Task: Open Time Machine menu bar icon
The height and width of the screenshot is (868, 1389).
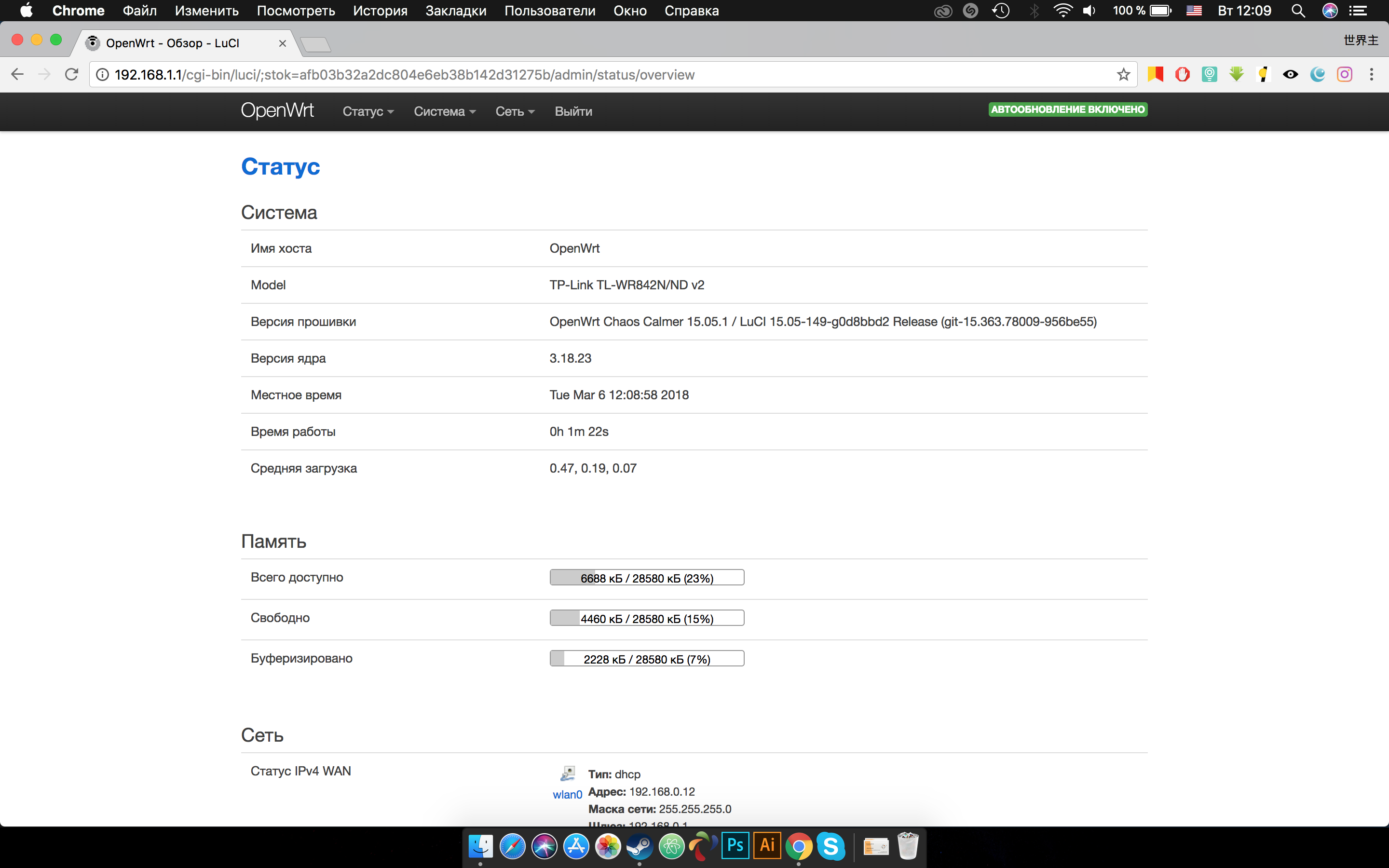Action: point(1000,11)
